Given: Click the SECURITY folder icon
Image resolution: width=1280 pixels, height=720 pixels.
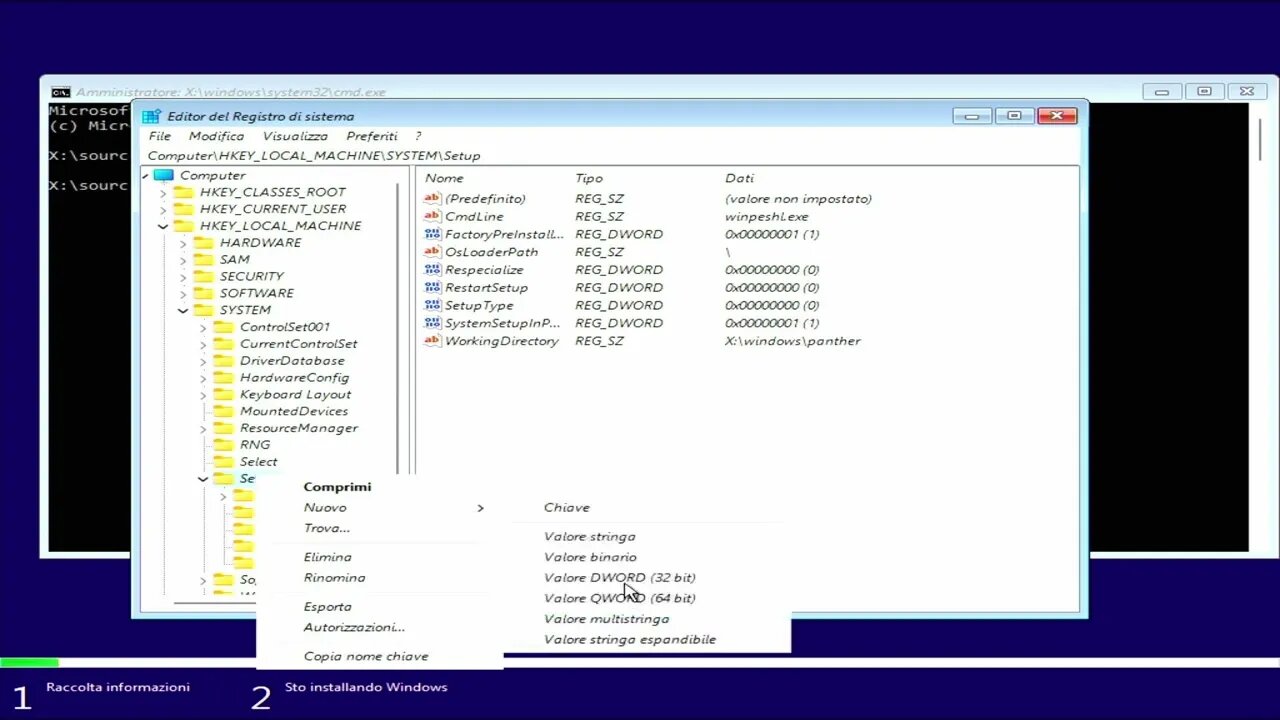Looking at the screenshot, I should pyautogui.click(x=203, y=276).
